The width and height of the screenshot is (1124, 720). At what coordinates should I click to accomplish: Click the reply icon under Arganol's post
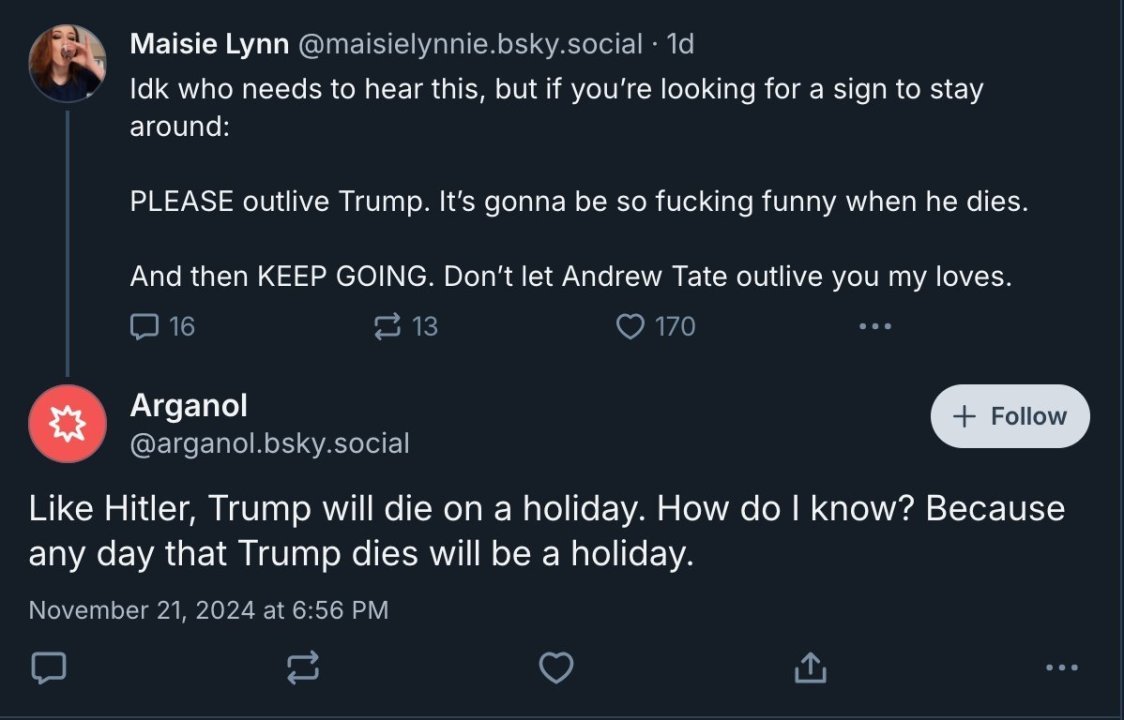pos(48,667)
